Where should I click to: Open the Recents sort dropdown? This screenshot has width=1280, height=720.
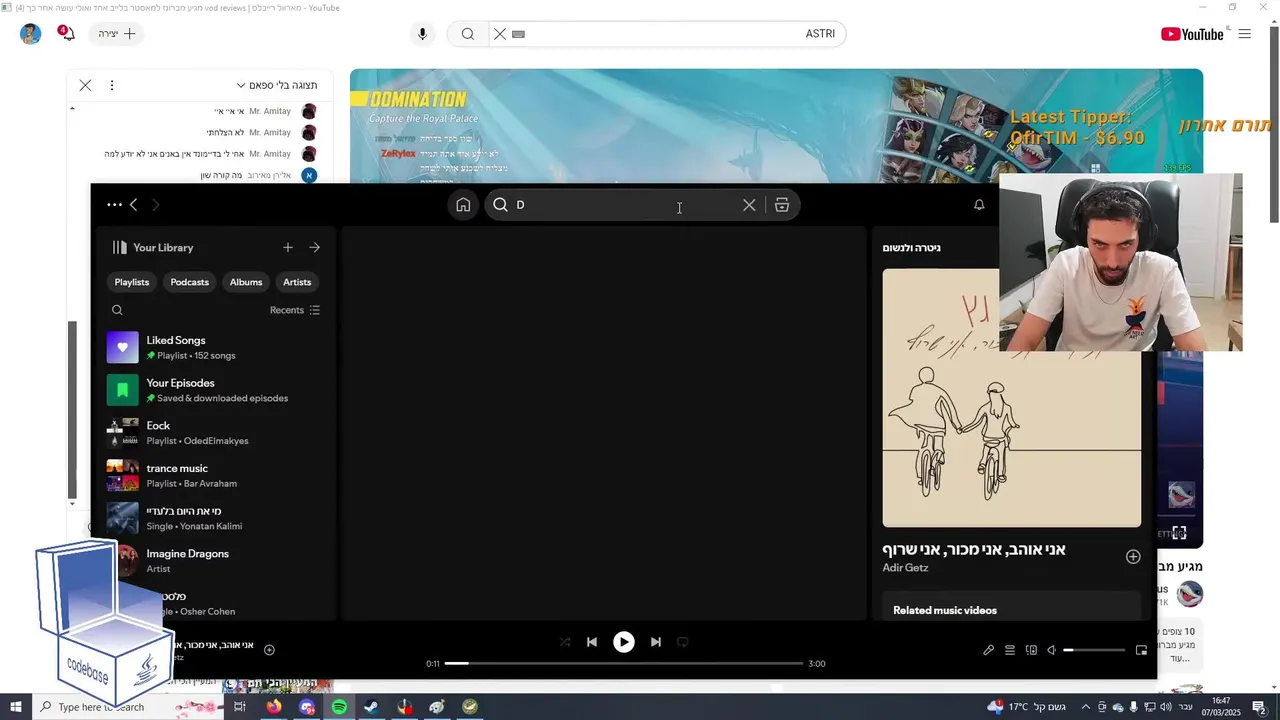pyautogui.click(x=295, y=310)
